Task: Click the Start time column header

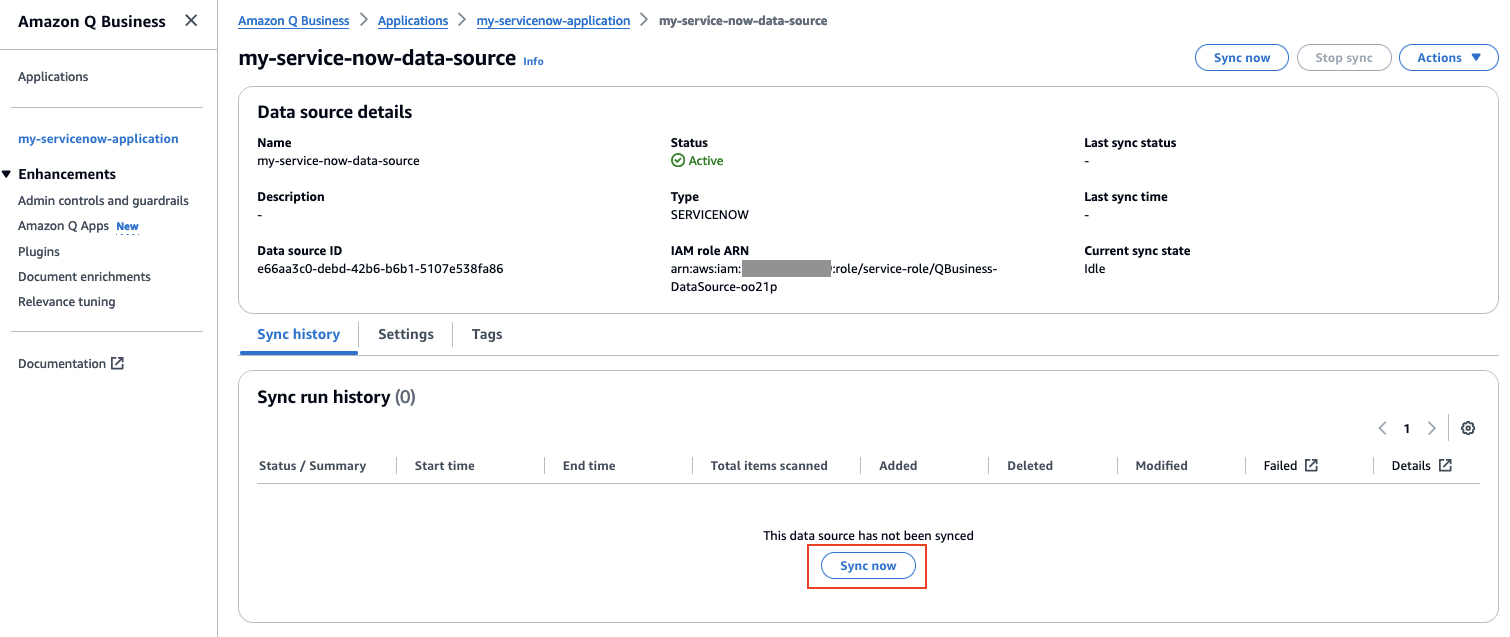Action: tap(444, 465)
